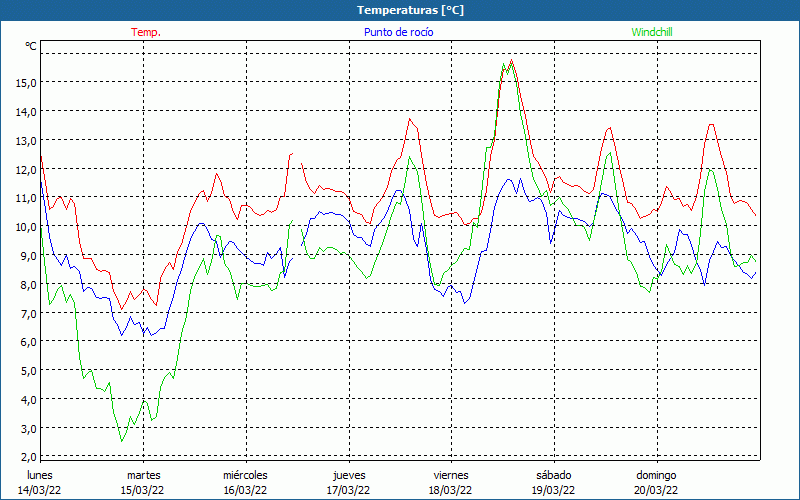The width and height of the screenshot is (800, 500).
Task: Click the 11,0 y-axis value
Action: pyautogui.click(x=26, y=198)
